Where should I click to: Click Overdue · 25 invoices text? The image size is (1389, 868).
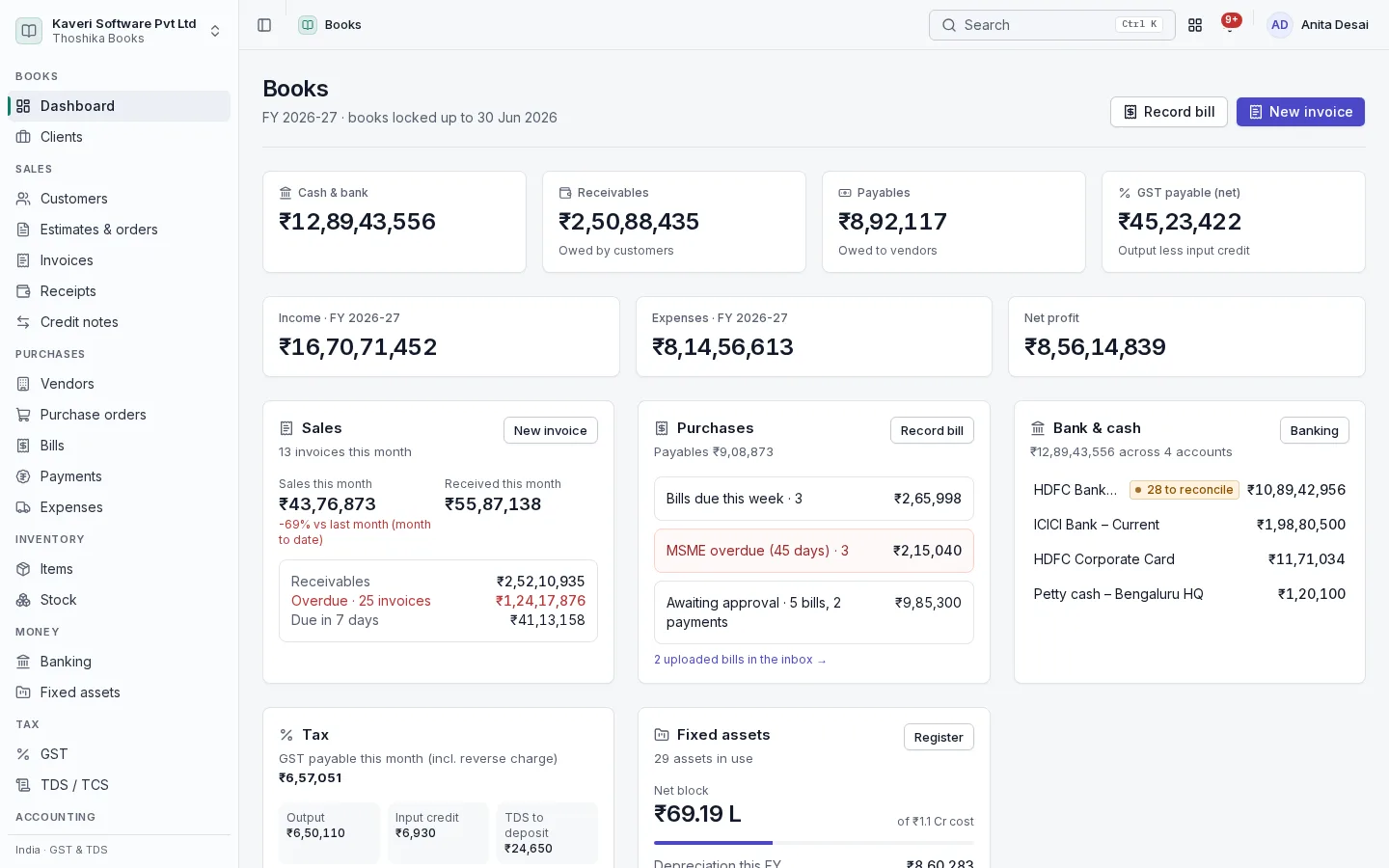tap(361, 601)
